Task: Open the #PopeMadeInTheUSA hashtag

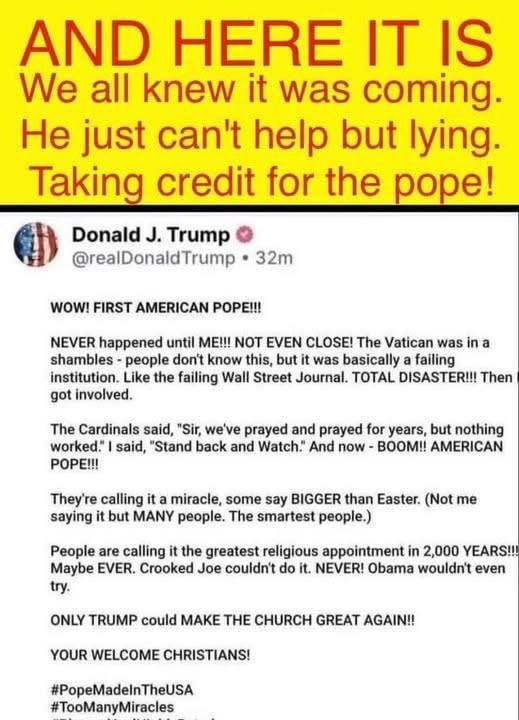Action: pyautogui.click(x=122, y=690)
